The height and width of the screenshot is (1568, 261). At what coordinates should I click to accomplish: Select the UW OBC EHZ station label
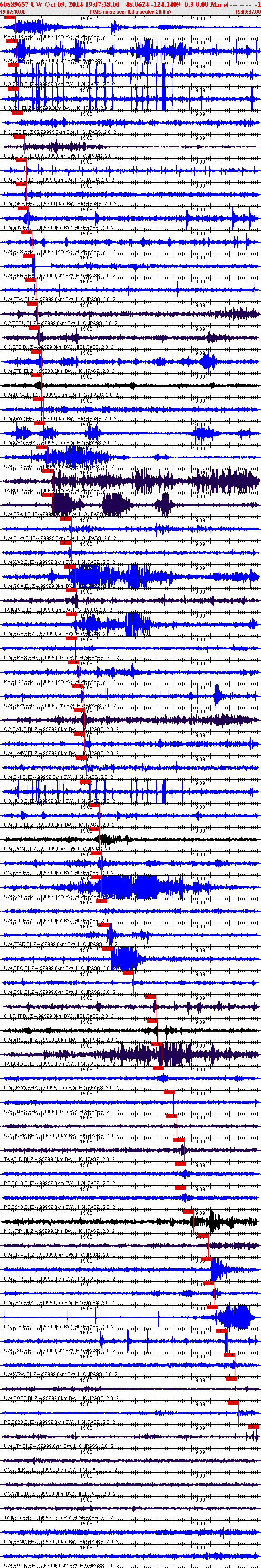point(60,968)
